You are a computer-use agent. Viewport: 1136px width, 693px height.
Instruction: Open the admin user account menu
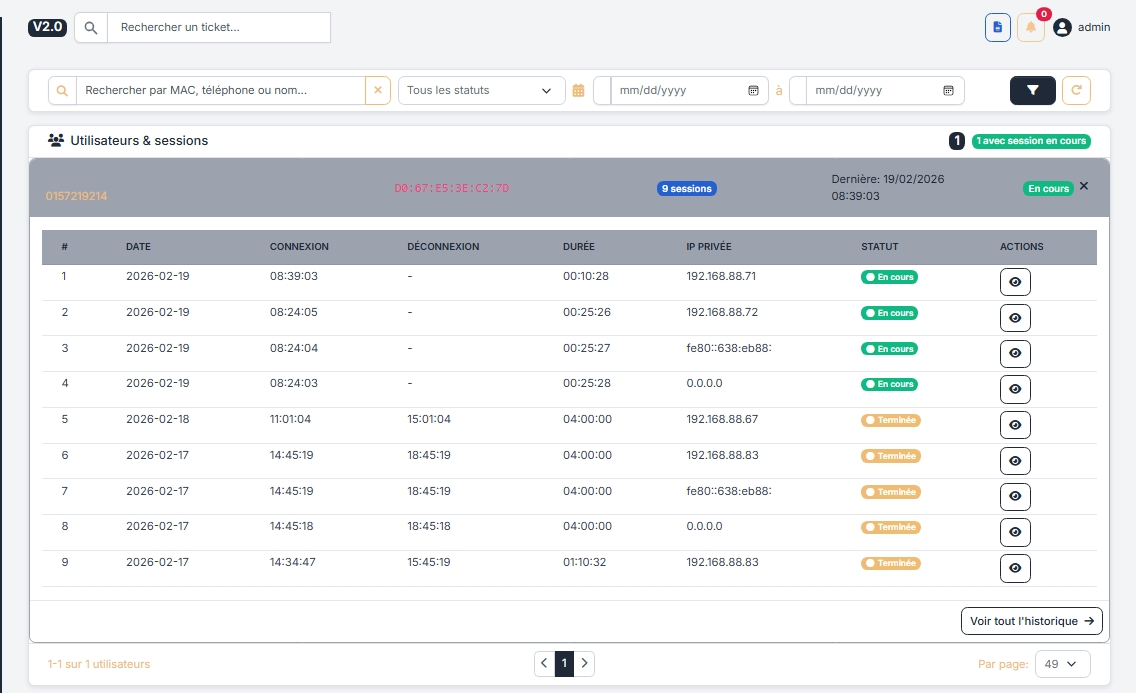click(1082, 28)
